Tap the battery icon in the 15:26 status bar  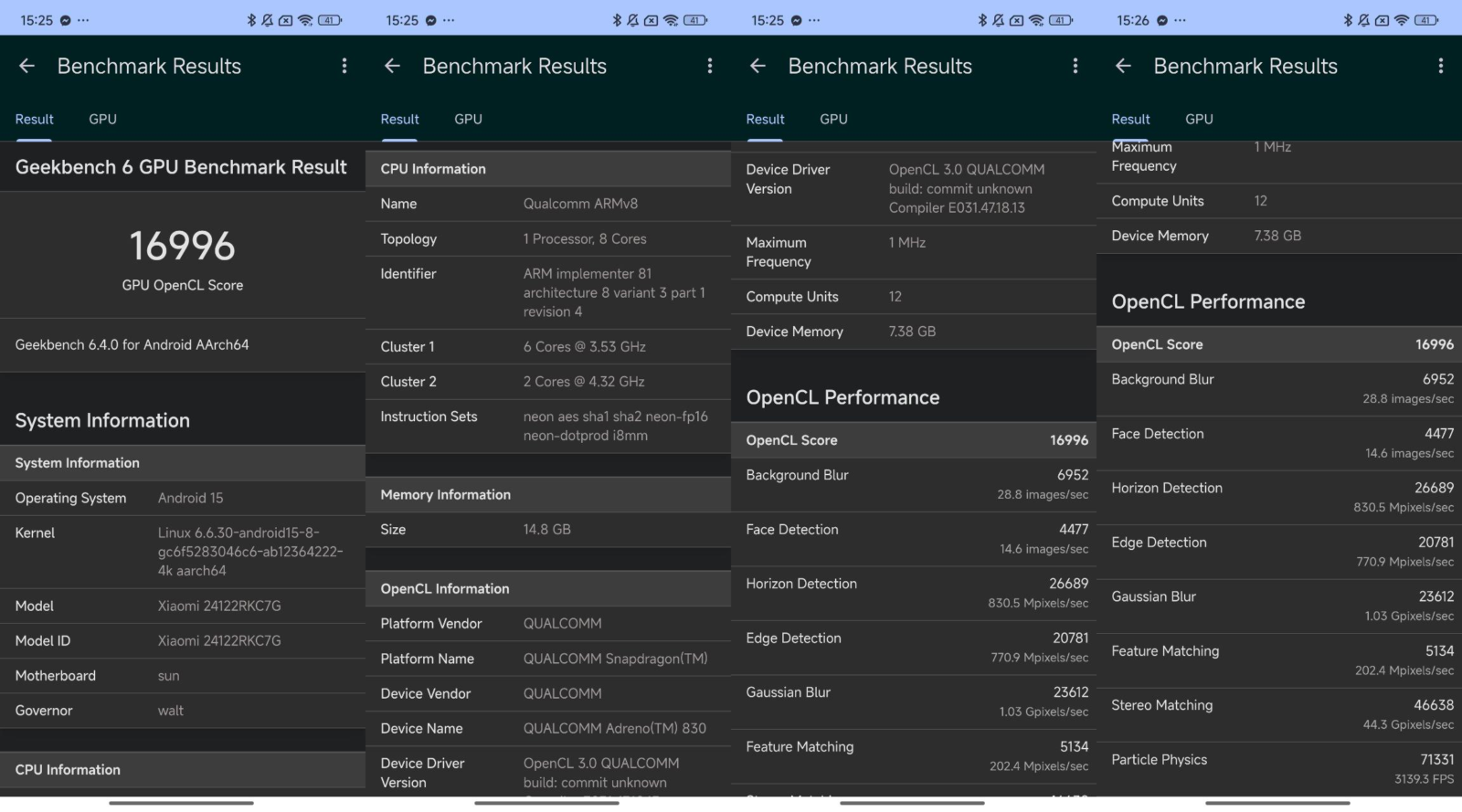1426,20
